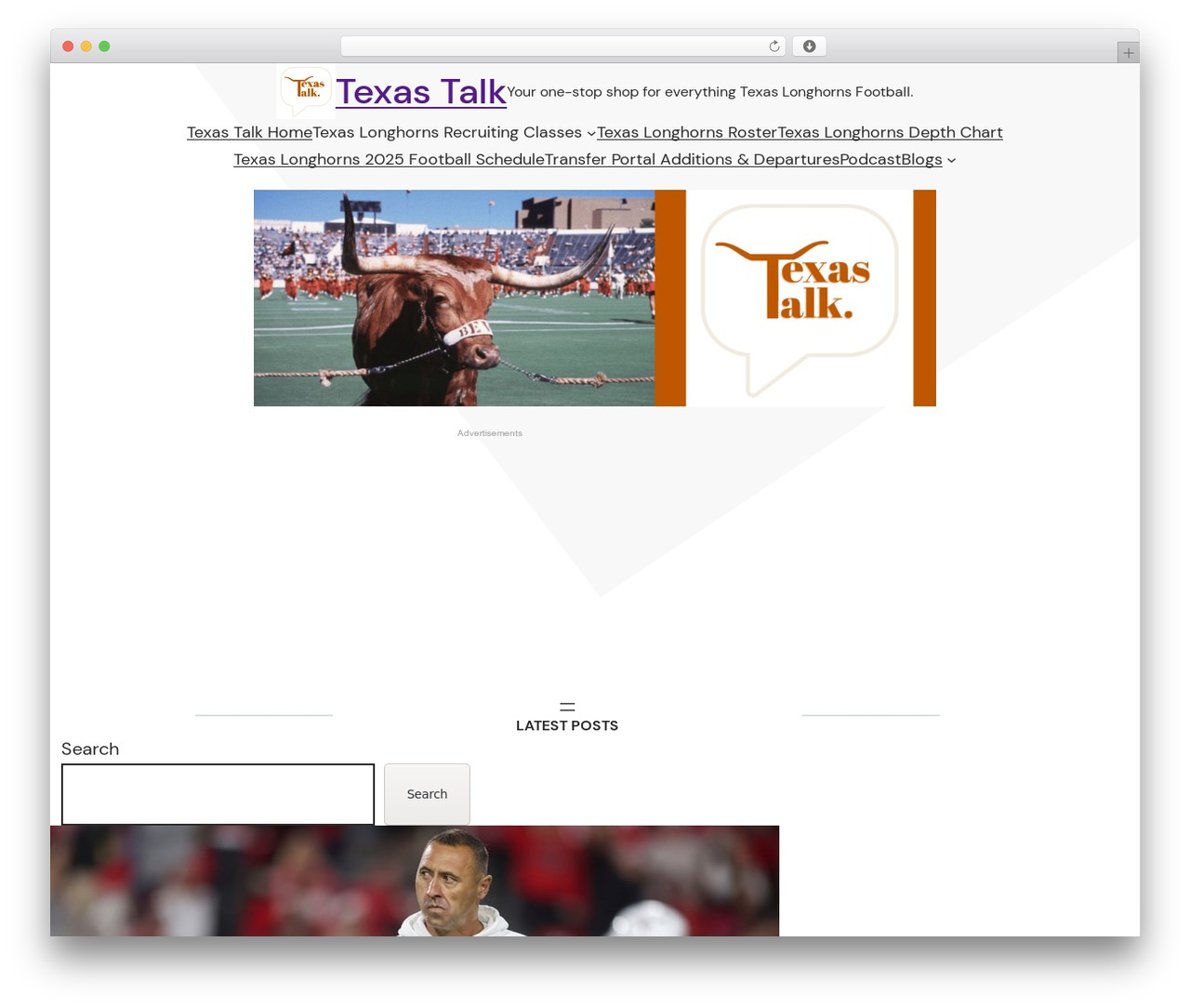Focus the Search text field
This screenshot has height=1008, width=1190.
tap(218, 794)
